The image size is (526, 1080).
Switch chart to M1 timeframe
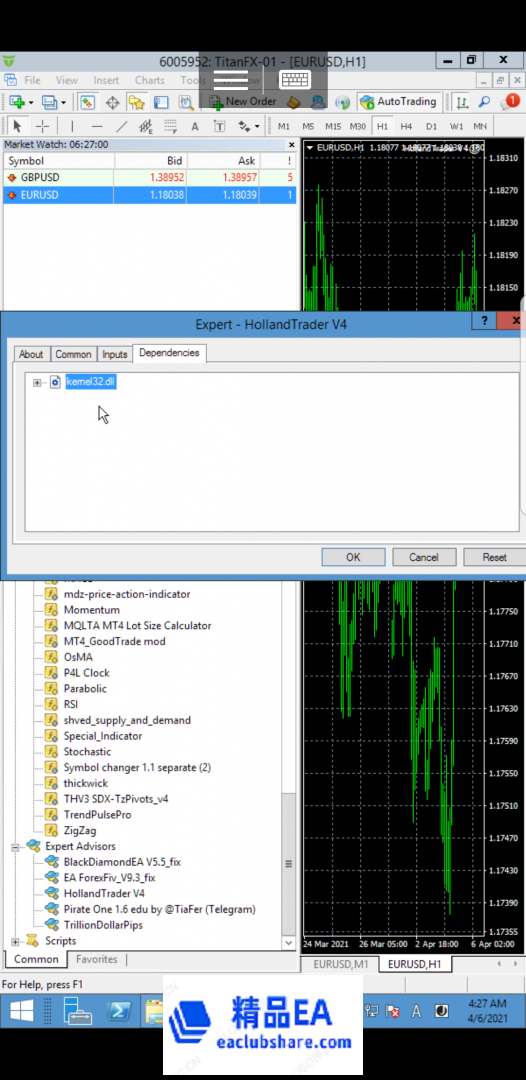284,127
